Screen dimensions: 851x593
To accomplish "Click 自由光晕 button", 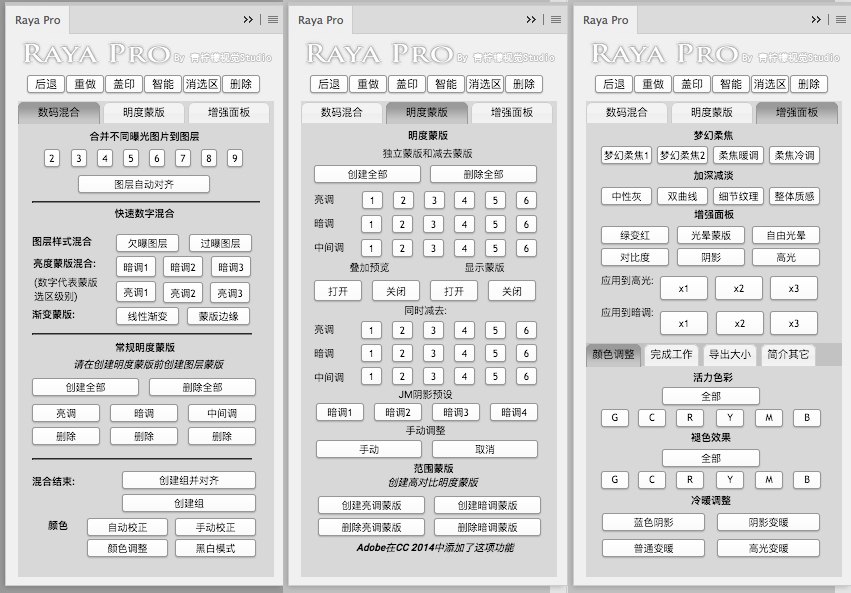I will point(786,235).
